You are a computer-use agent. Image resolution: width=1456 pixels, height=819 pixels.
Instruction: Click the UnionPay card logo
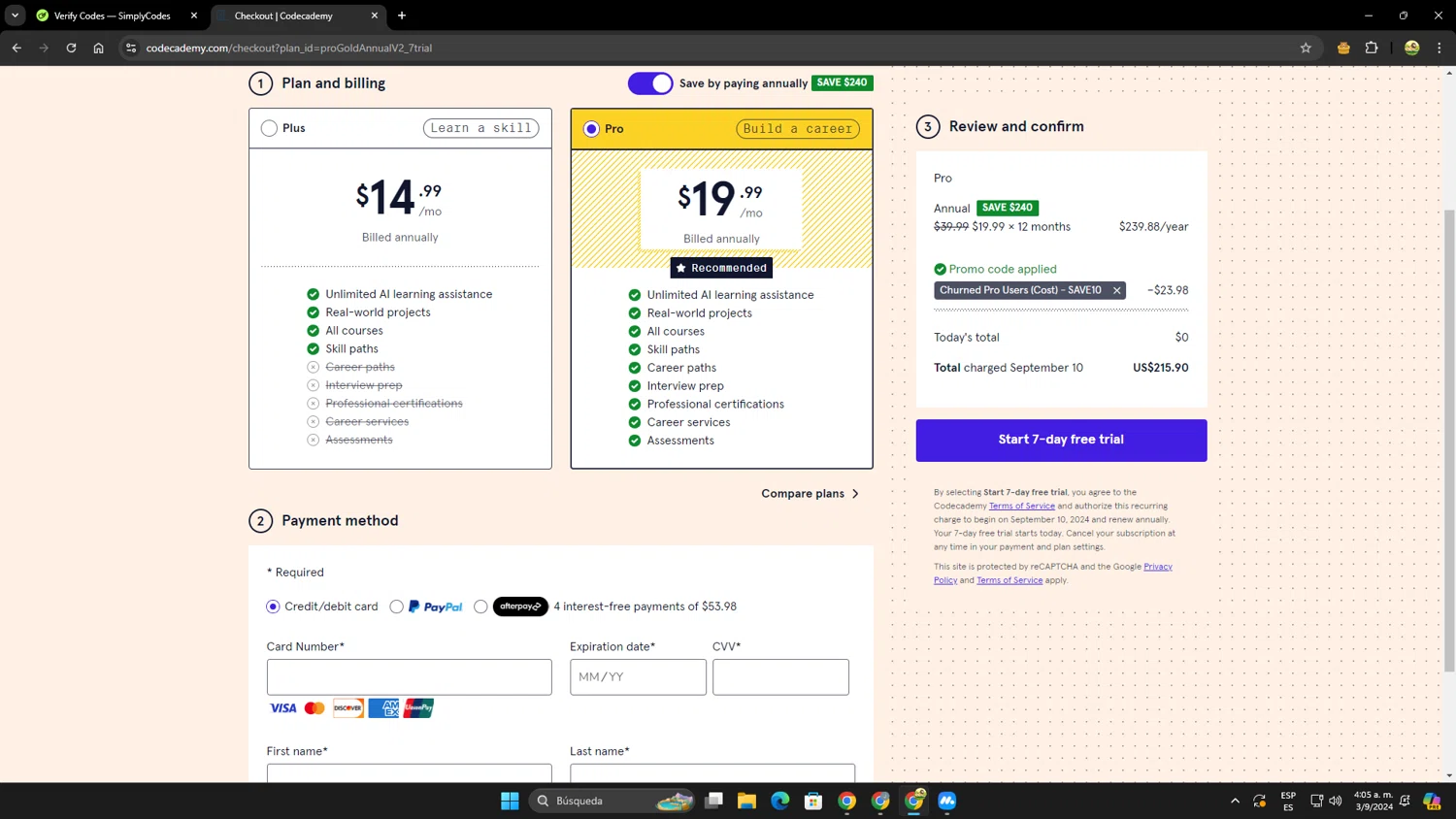(418, 708)
